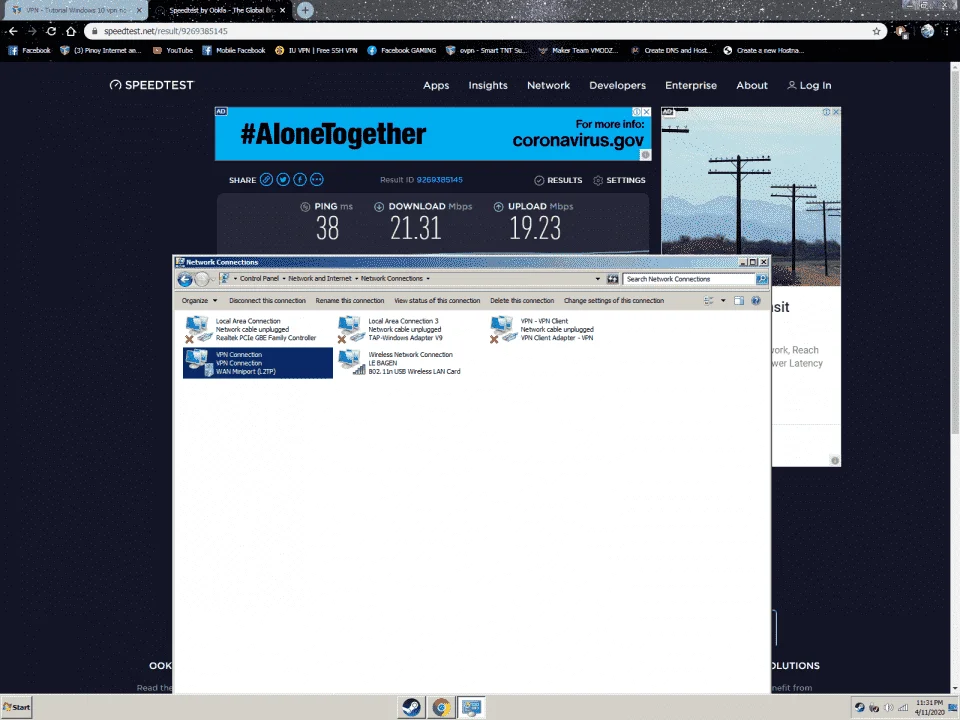Screen dimensions: 960x720
Task: Click the Network and Internet breadcrumb
Action: pyautogui.click(x=320, y=279)
